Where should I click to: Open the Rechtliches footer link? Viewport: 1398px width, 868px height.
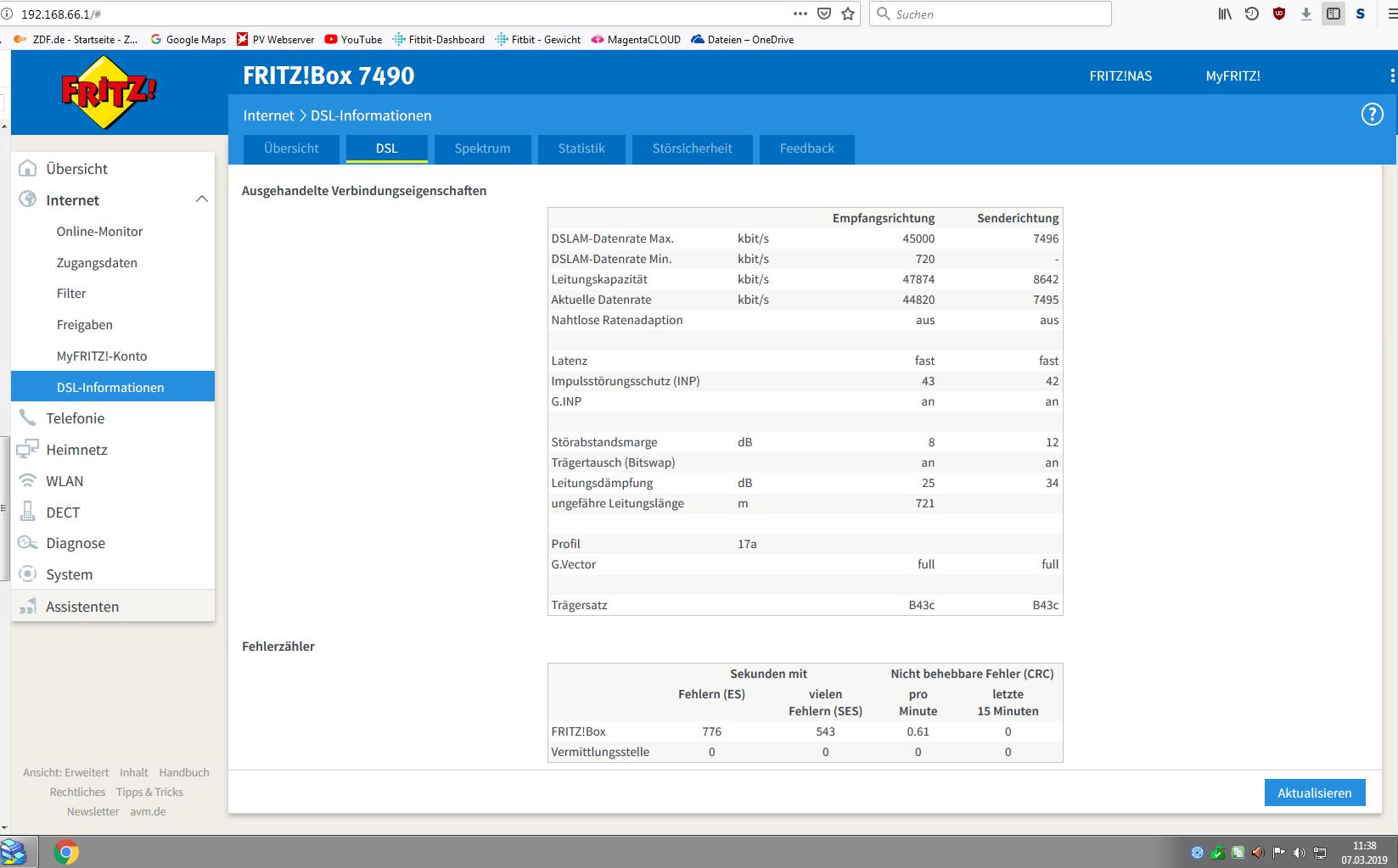pos(77,792)
